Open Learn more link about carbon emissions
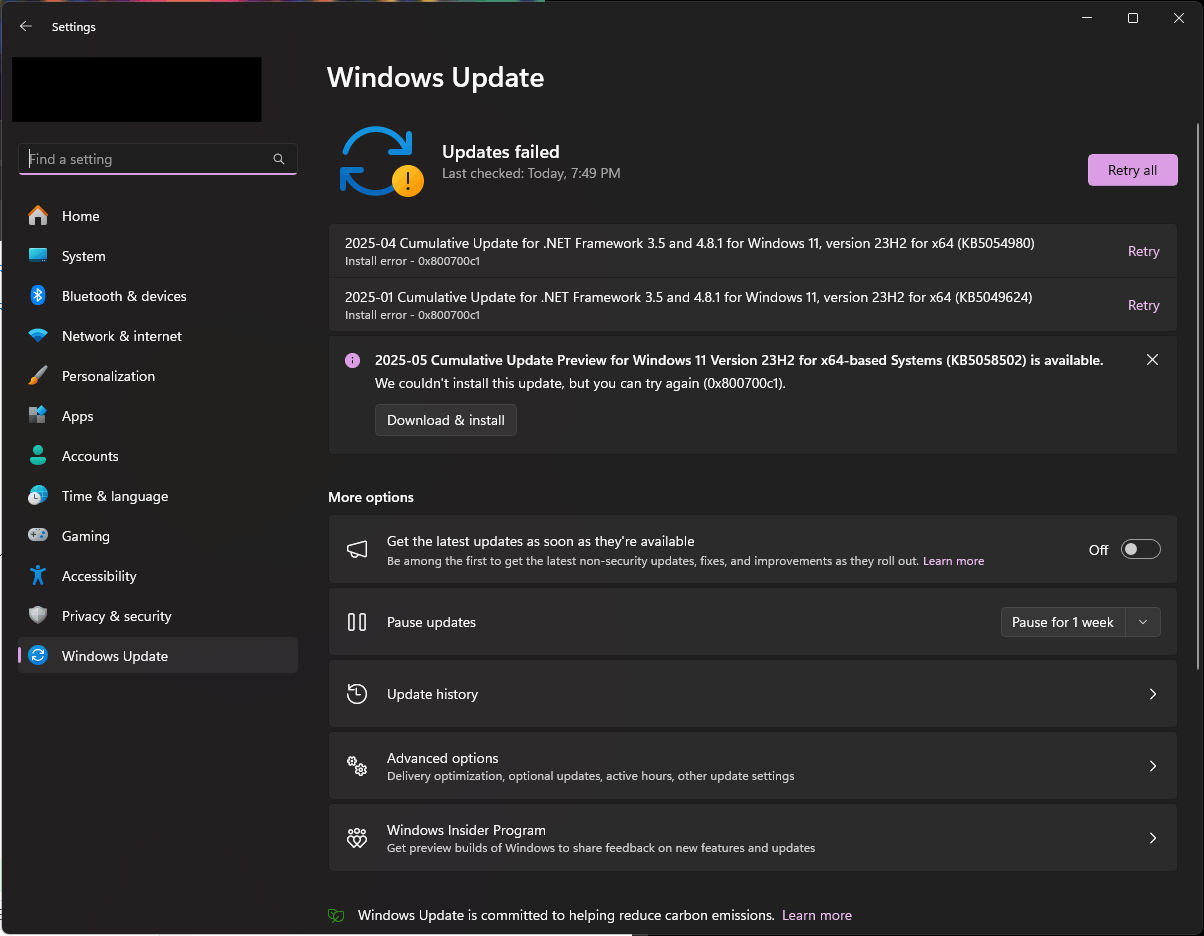Image resolution: width=1204 pixels, height=936 pixels. point(817,915)
